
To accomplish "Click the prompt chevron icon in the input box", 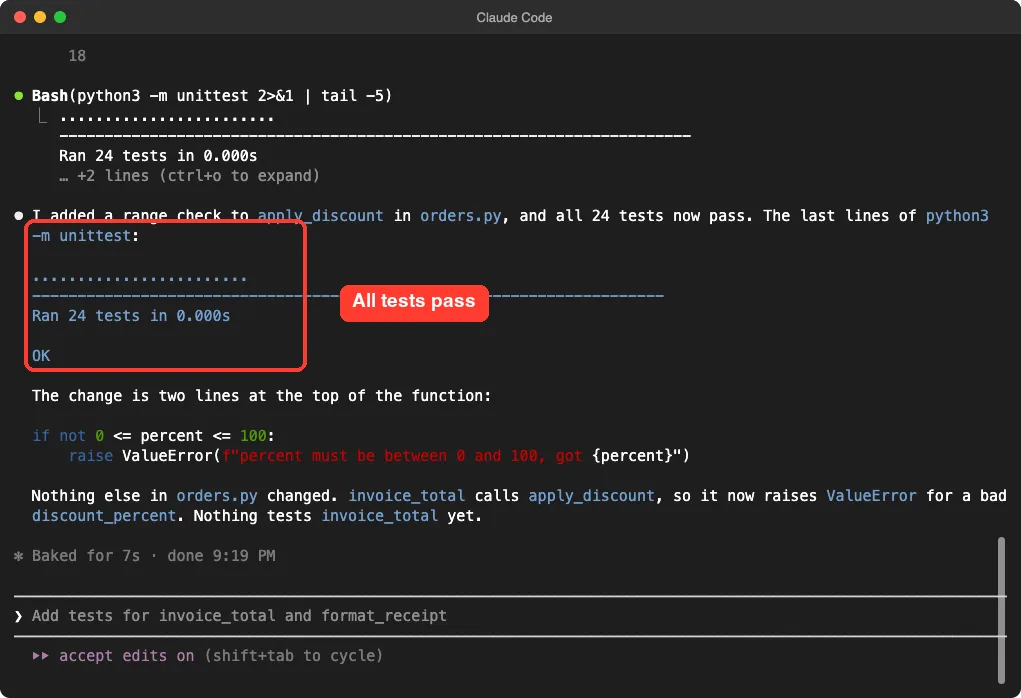I will (18, 616).
